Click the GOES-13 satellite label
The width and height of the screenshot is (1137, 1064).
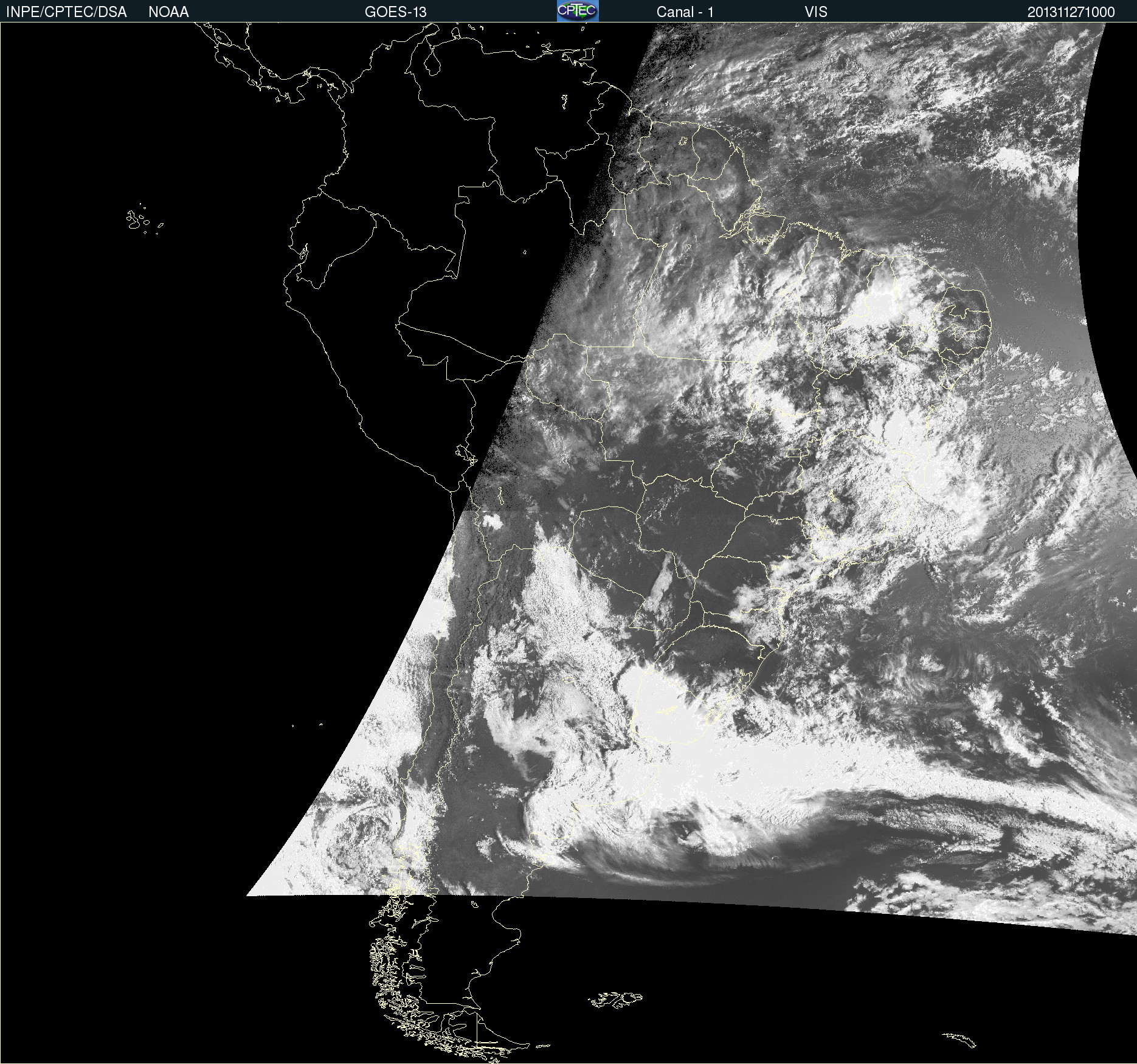pyautogui.click(x=396, y=12)
